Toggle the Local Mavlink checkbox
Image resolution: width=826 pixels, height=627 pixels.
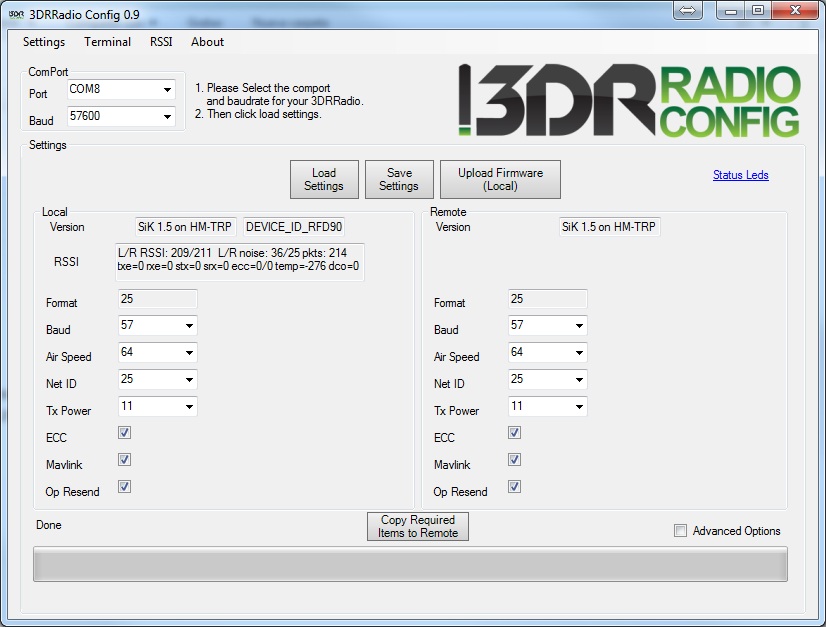124,460
